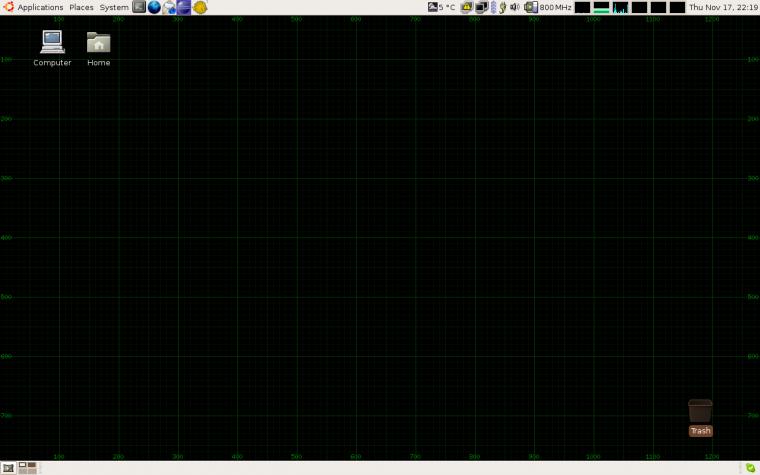This screenshot has height=475, width=760.
Task: Launch the terminal from the top panel
Action: point(139,7)
